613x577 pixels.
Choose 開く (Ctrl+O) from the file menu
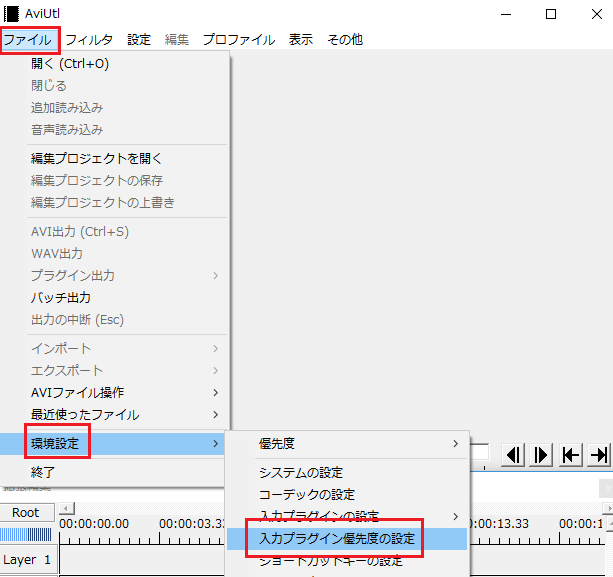[x=113, y=63]
